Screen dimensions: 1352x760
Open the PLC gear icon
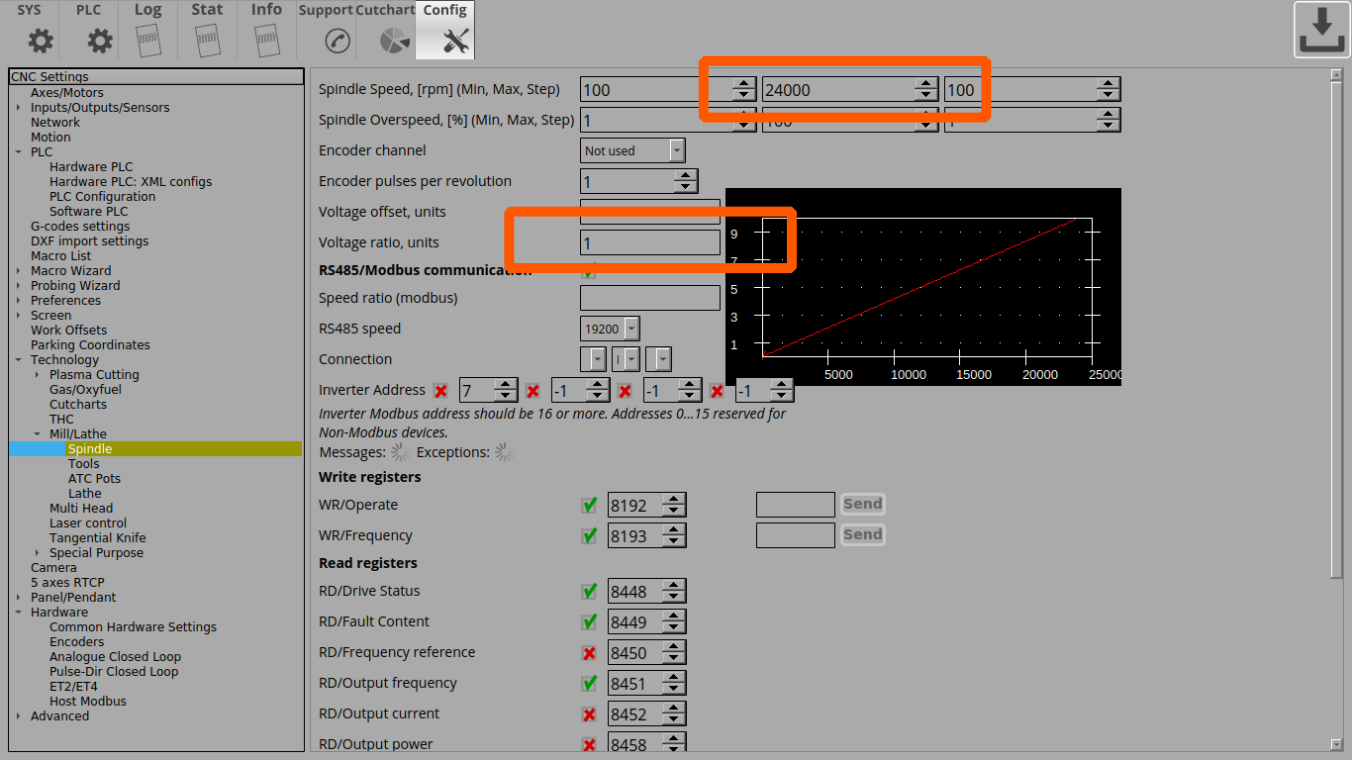[99, 40]
